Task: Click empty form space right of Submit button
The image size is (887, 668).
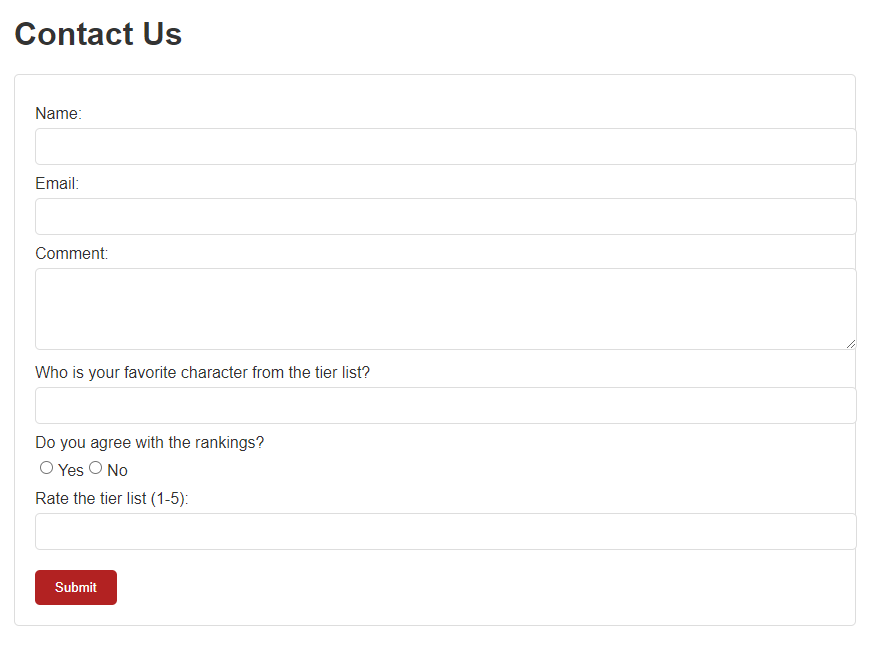Action: (x=481, y=588)
